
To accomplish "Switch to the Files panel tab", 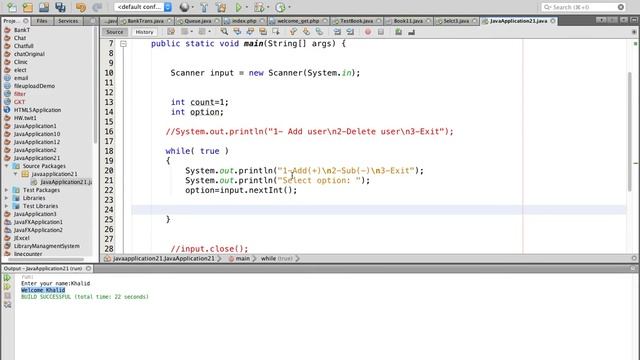I will [42, 21].
